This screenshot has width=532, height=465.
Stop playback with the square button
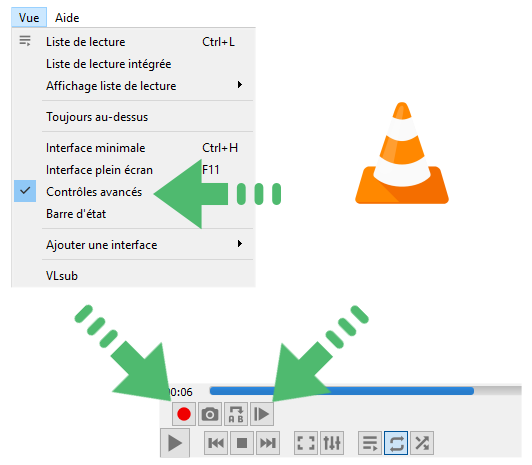[242, 443]
